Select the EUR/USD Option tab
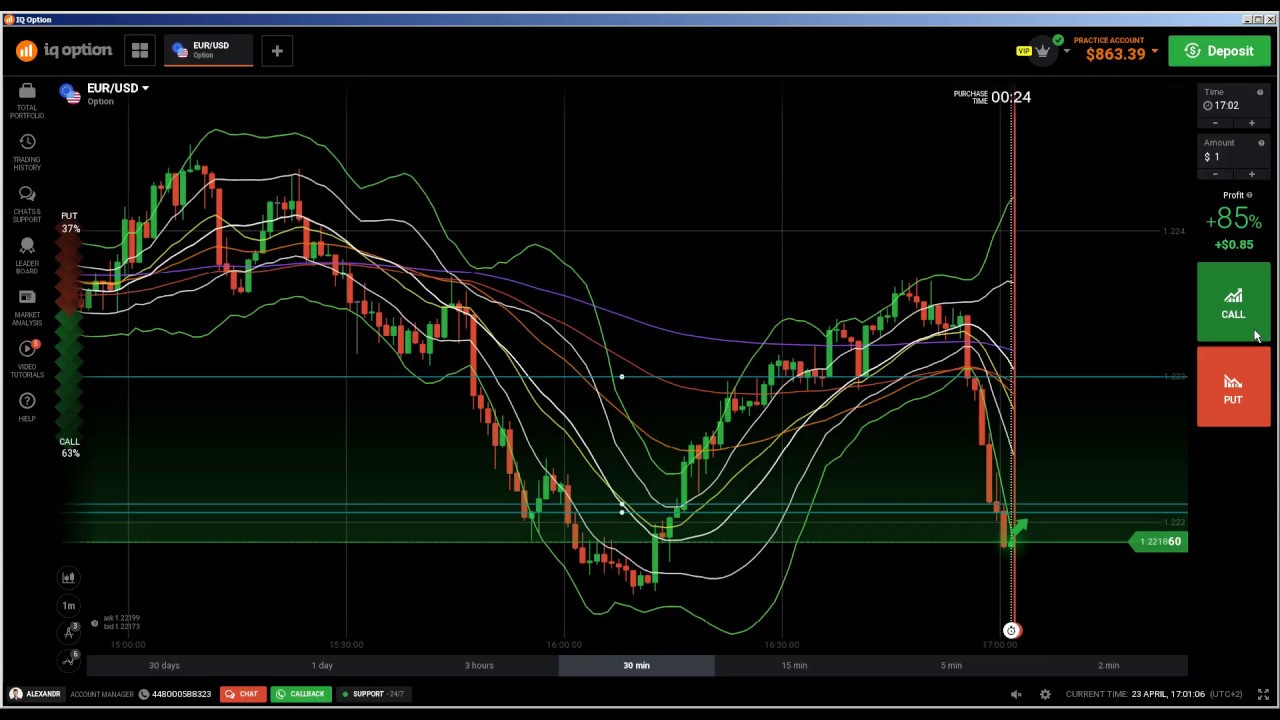The width and height of the screenshot is (1280, 720). click(208, 50)
